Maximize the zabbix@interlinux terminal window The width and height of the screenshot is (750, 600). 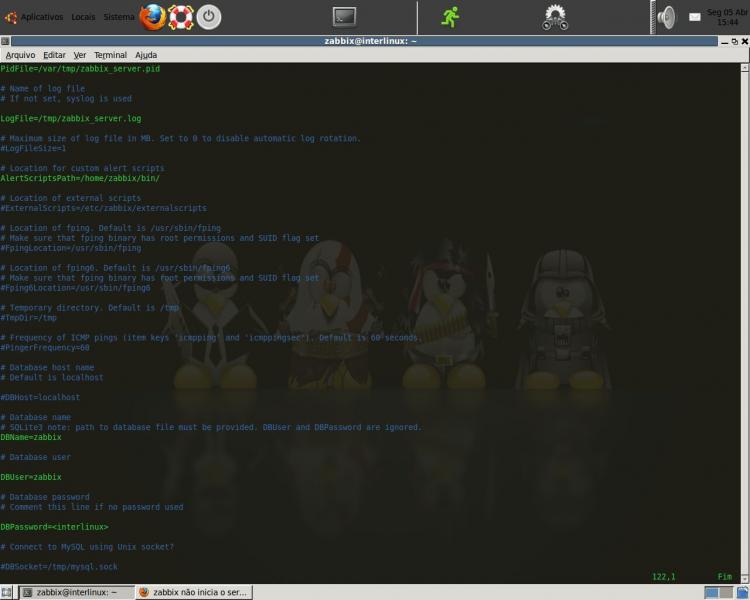[x=735, y=42]
